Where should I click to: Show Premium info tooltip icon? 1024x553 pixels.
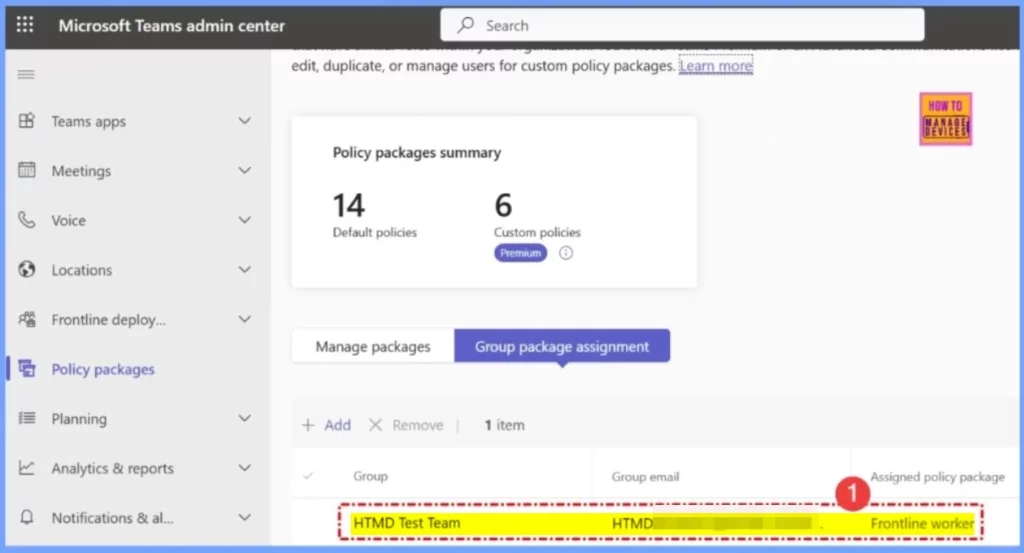566,253
